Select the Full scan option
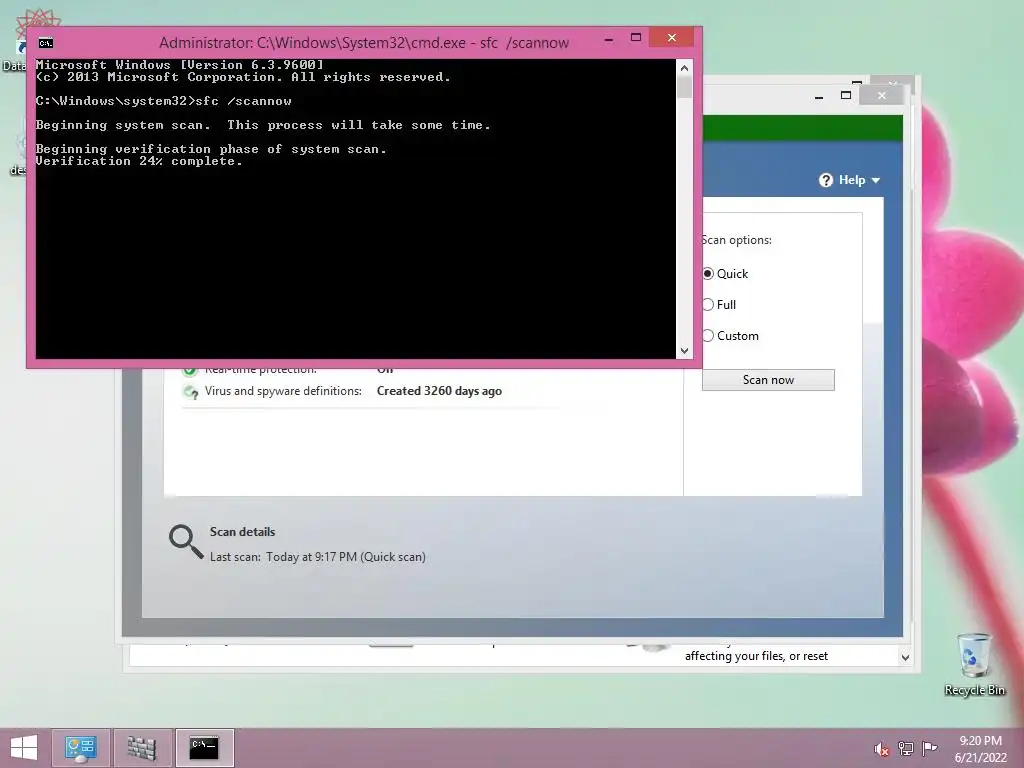 [708, 304]
